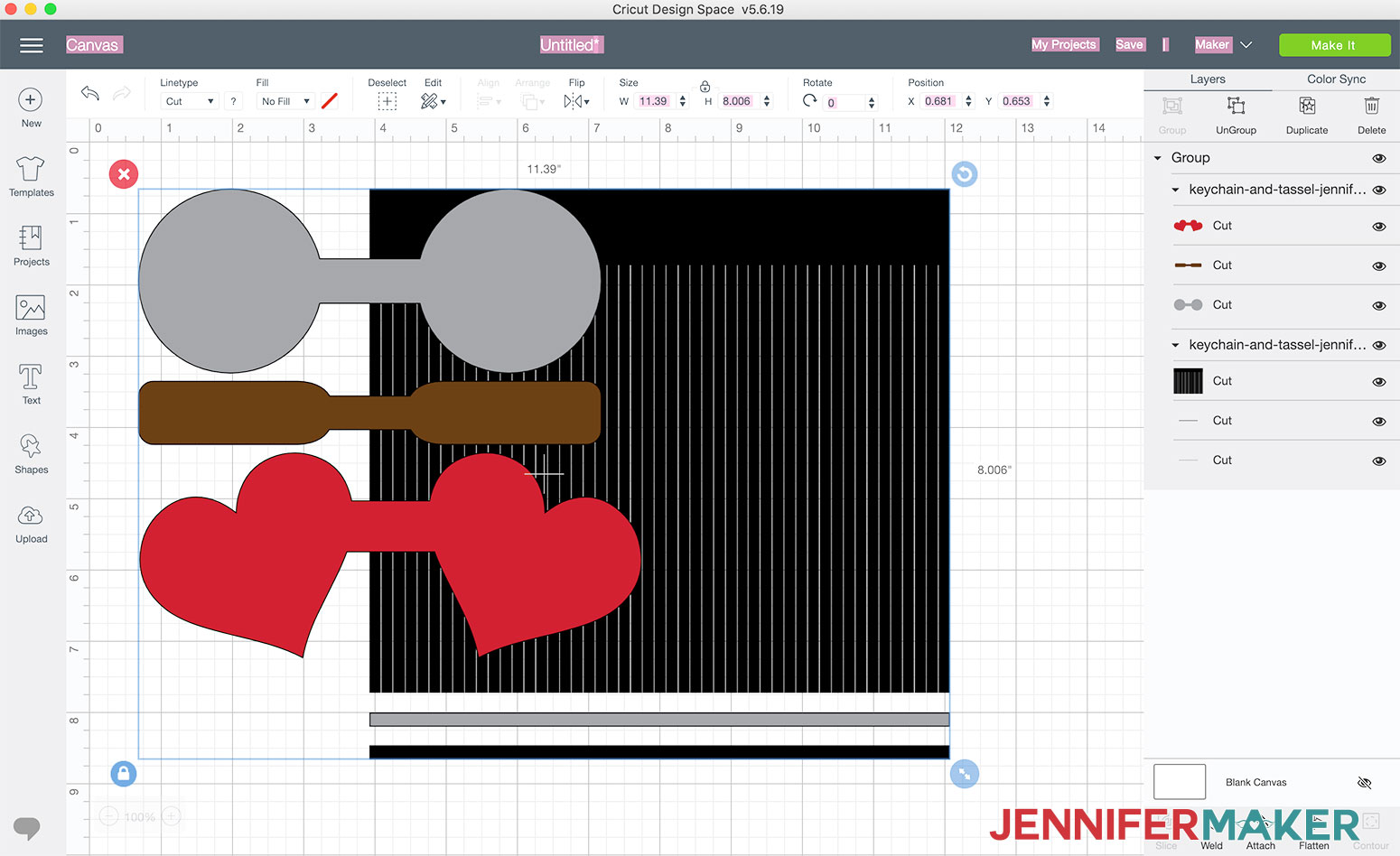Click the red delete handle on selection
This screenshot has height=856, width=1400.
124,174
